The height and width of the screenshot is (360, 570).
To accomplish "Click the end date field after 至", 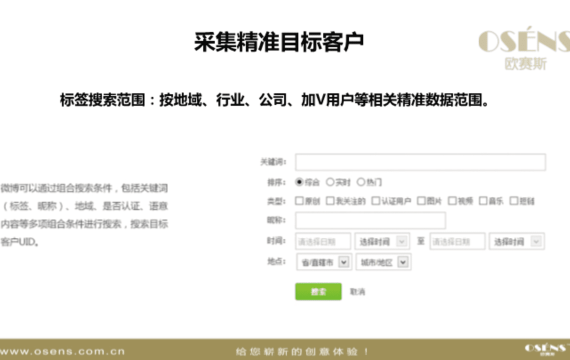I will tap(457, 241).
